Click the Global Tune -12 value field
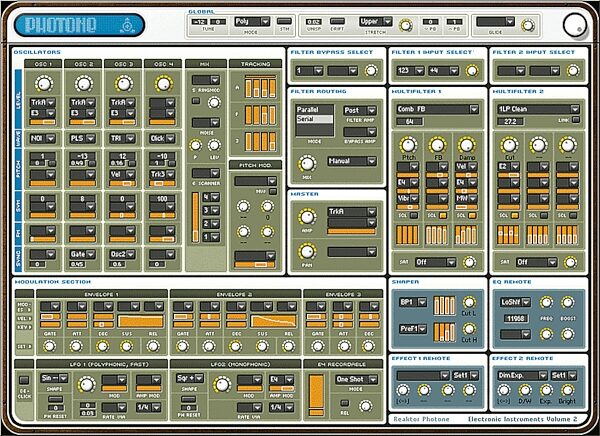The width and height of the screenshot is (600, 436). (199, 22)
